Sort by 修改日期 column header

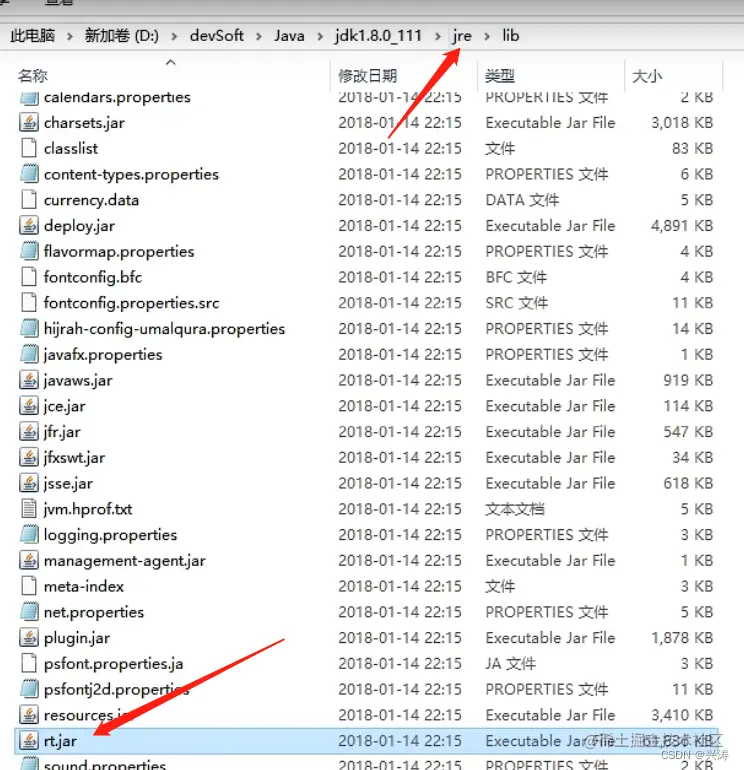[367, 76]
